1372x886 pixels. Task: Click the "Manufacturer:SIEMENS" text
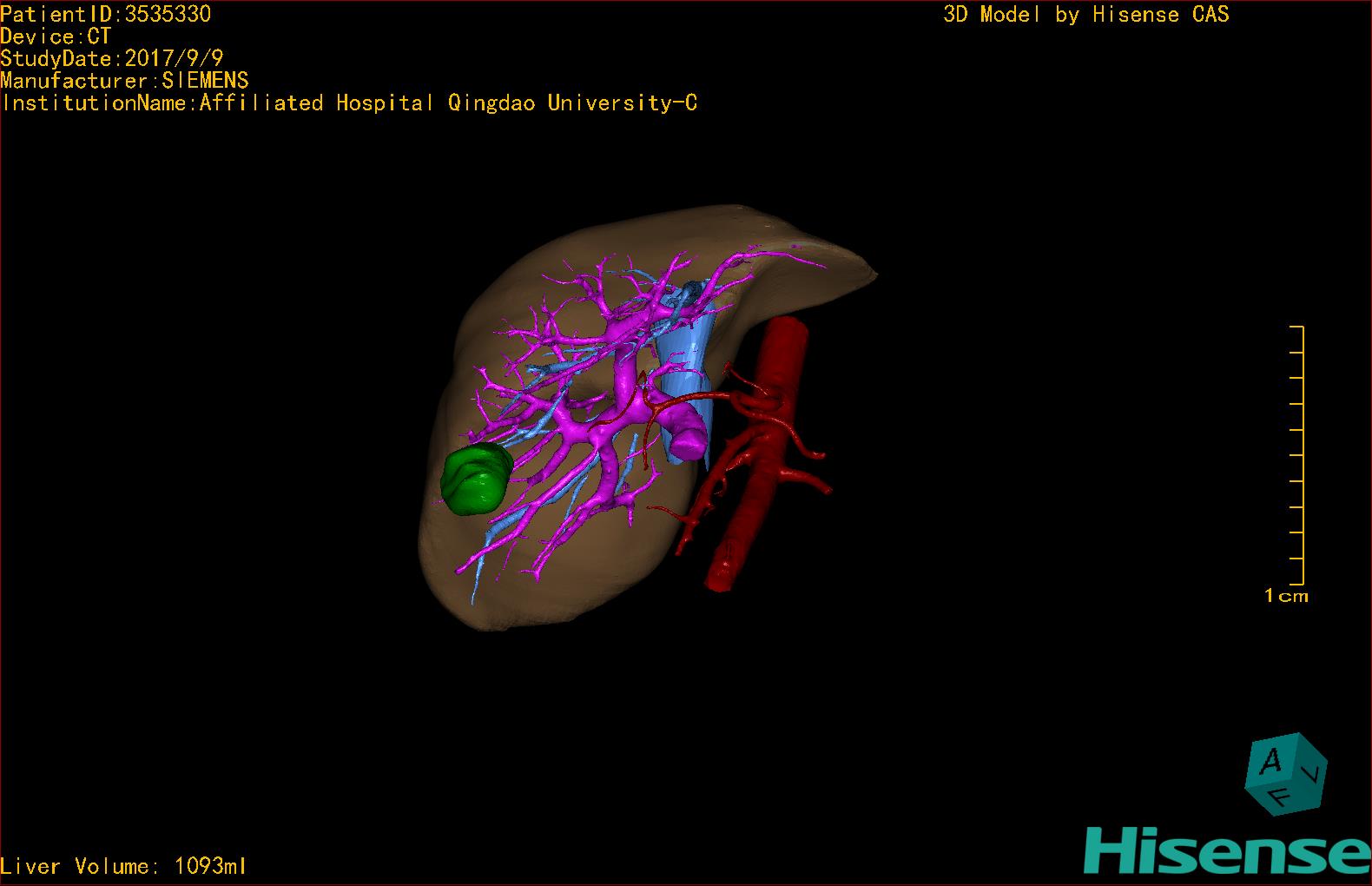pyautogui.click(x=124, y=81)
